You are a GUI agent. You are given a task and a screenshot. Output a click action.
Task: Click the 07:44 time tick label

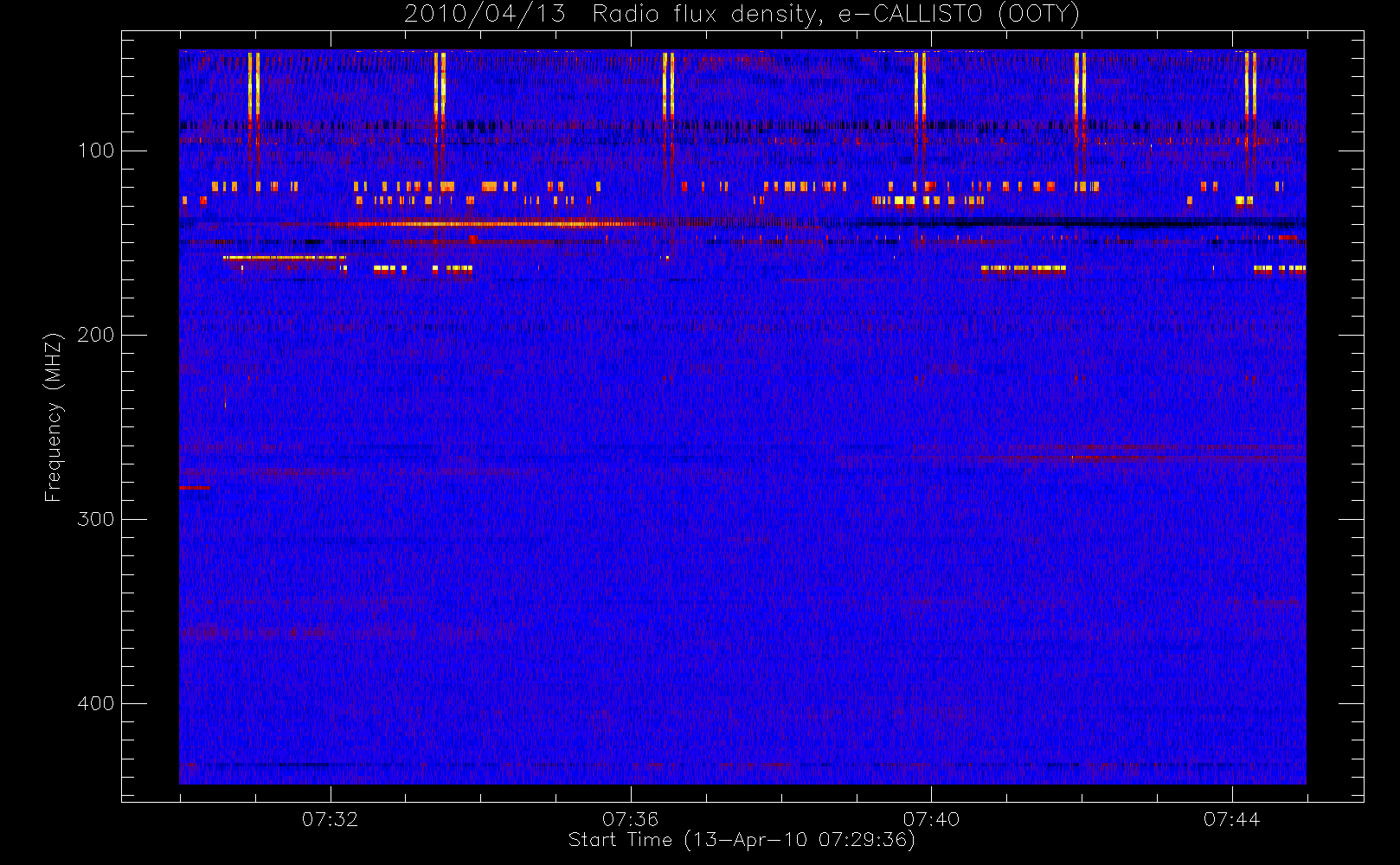click(x=1232, y=818)
